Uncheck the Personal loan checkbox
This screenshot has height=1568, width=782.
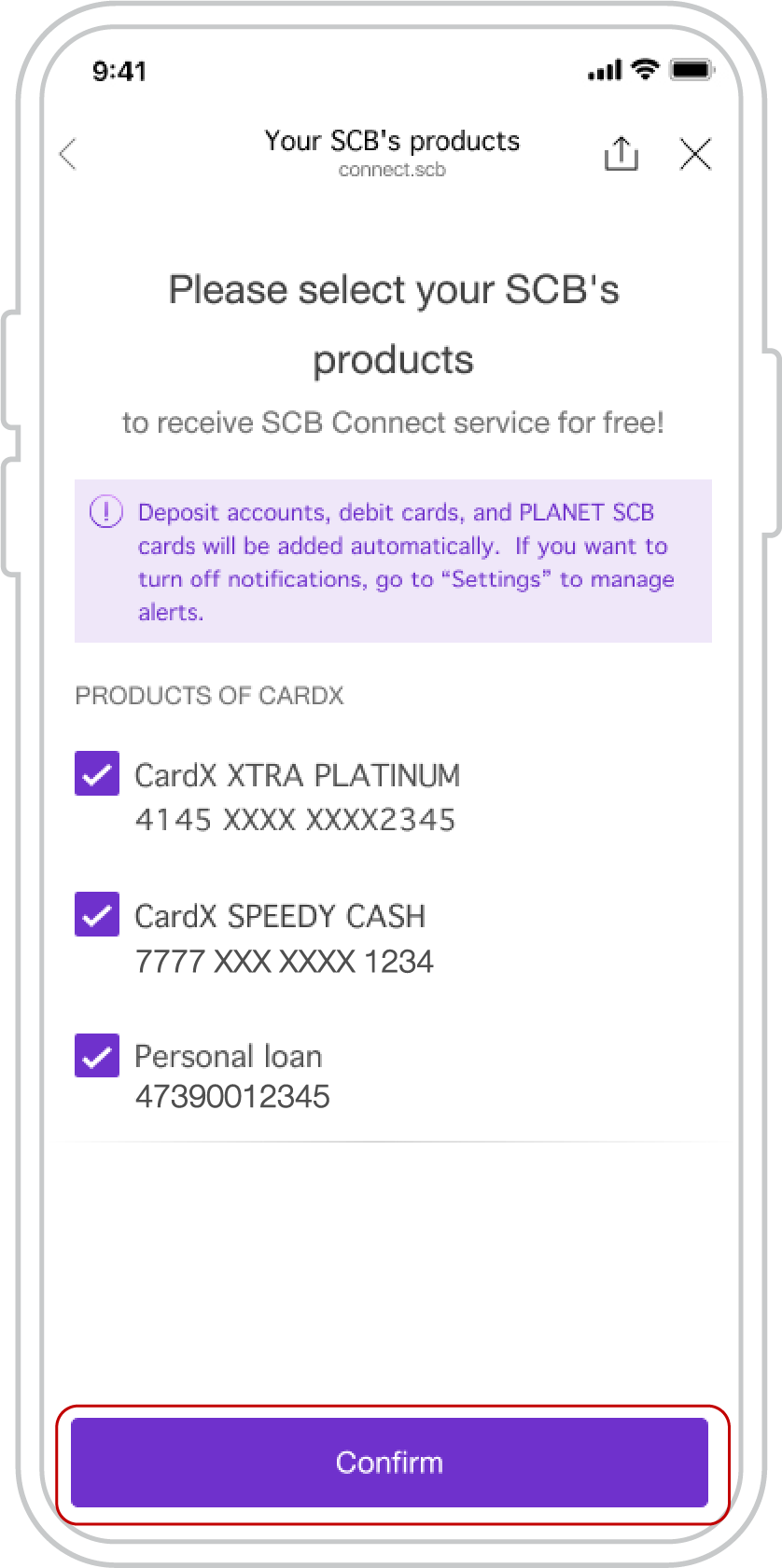(97, 1055)
